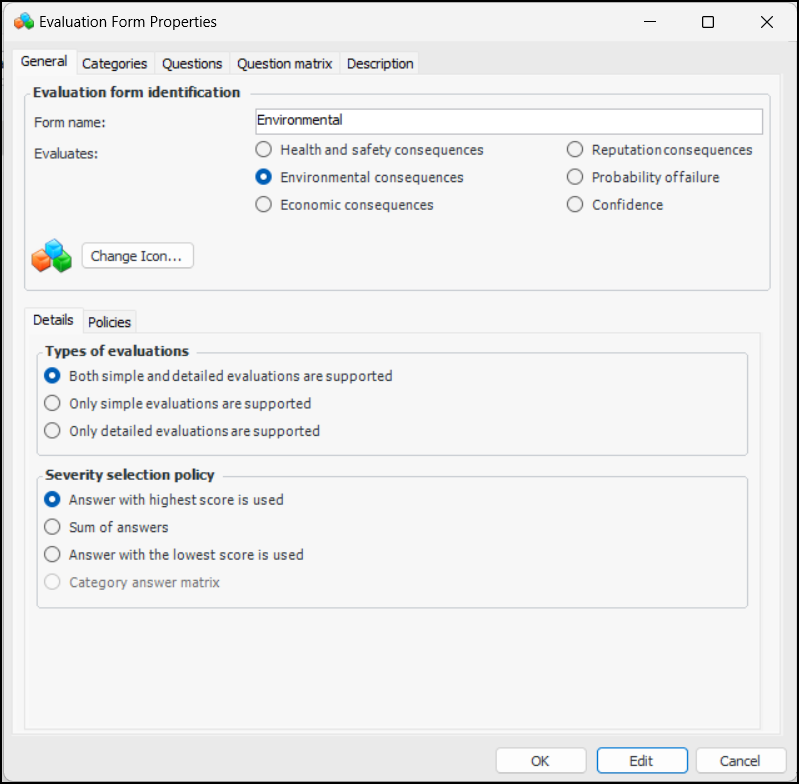Select Health and safety consequences option

pyautogui.click(x=264, y=150)
